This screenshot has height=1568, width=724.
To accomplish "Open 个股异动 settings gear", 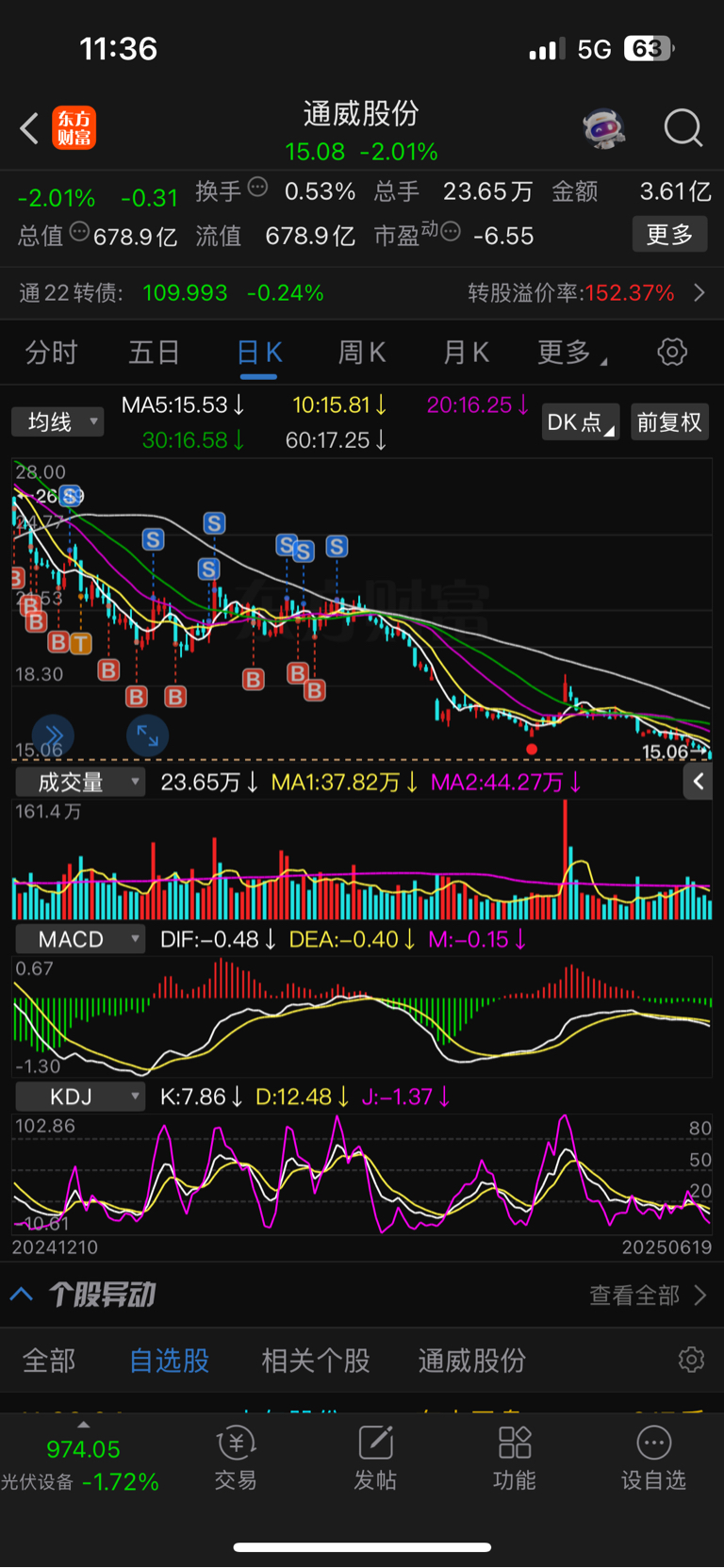I will point(691,1360).
